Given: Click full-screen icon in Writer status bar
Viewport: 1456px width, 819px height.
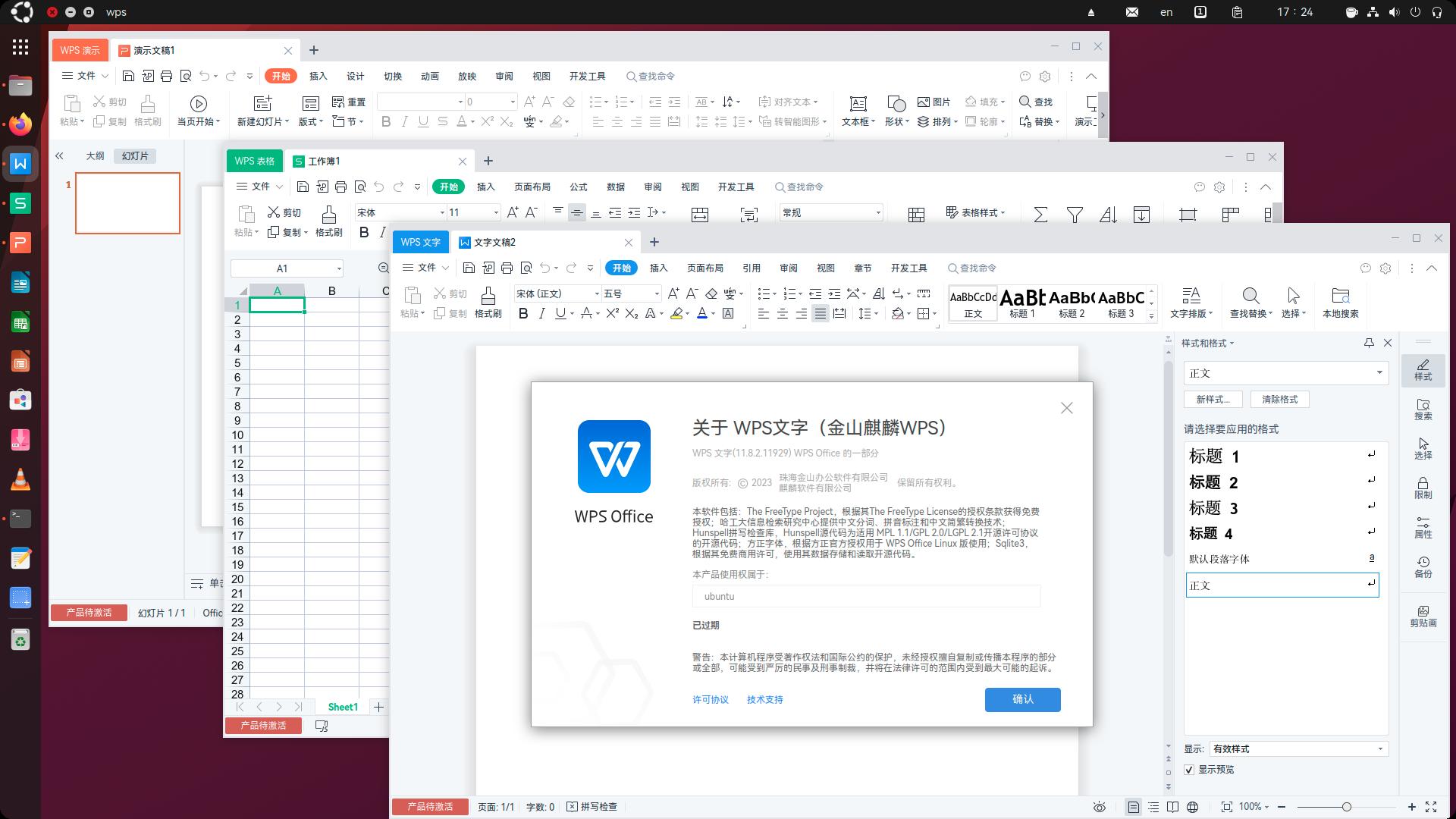Looking at the screenshot, I should pyautogui.click(x=1432, y=807).
